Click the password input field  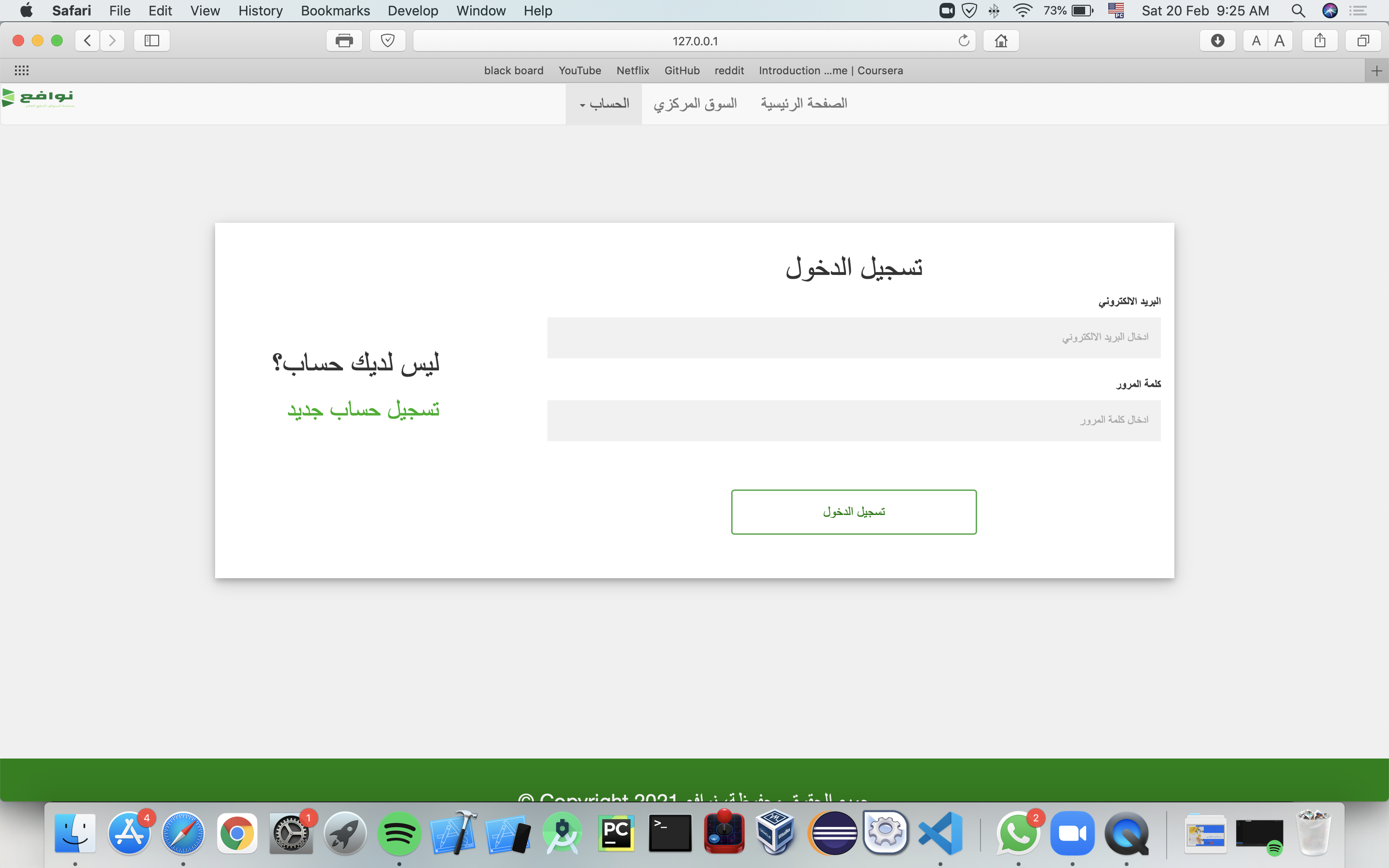pos(854,420)
